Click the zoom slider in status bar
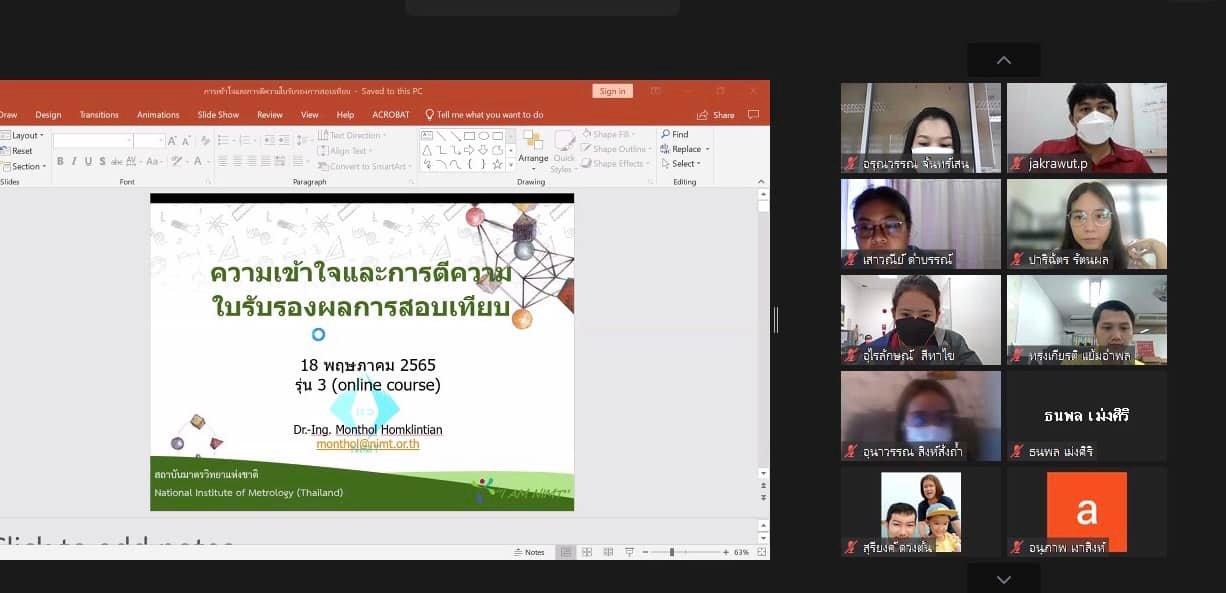Image resolution: width=1226 pixels, height=593 pixels. tap(672, 552)
